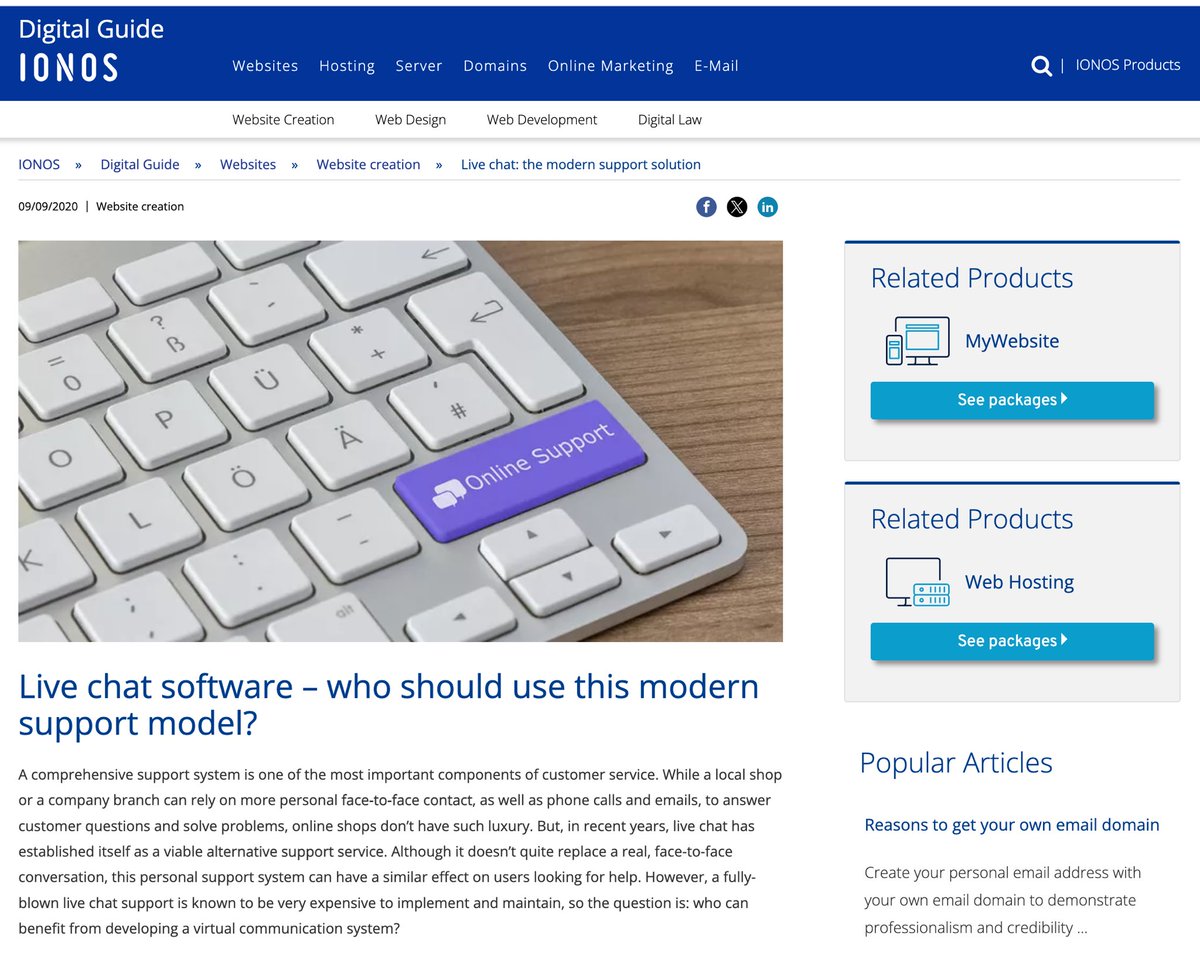Go to IONOS Products
This screenshot has height=956, width=1200.
[1128, 65]
